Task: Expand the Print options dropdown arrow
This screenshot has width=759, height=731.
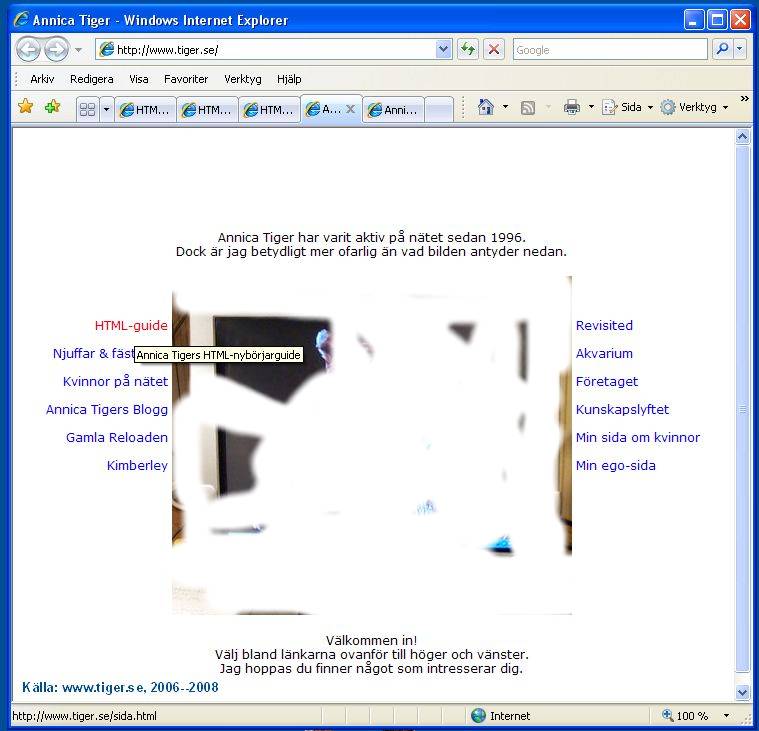Action: pyautogui.click(x=591, y=107)
